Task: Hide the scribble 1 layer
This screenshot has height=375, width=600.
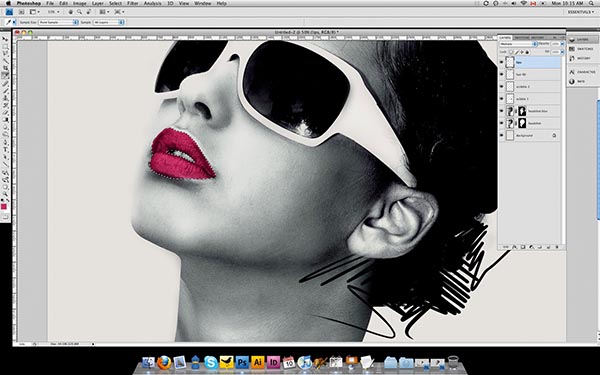Action: (x=501, y=99)
